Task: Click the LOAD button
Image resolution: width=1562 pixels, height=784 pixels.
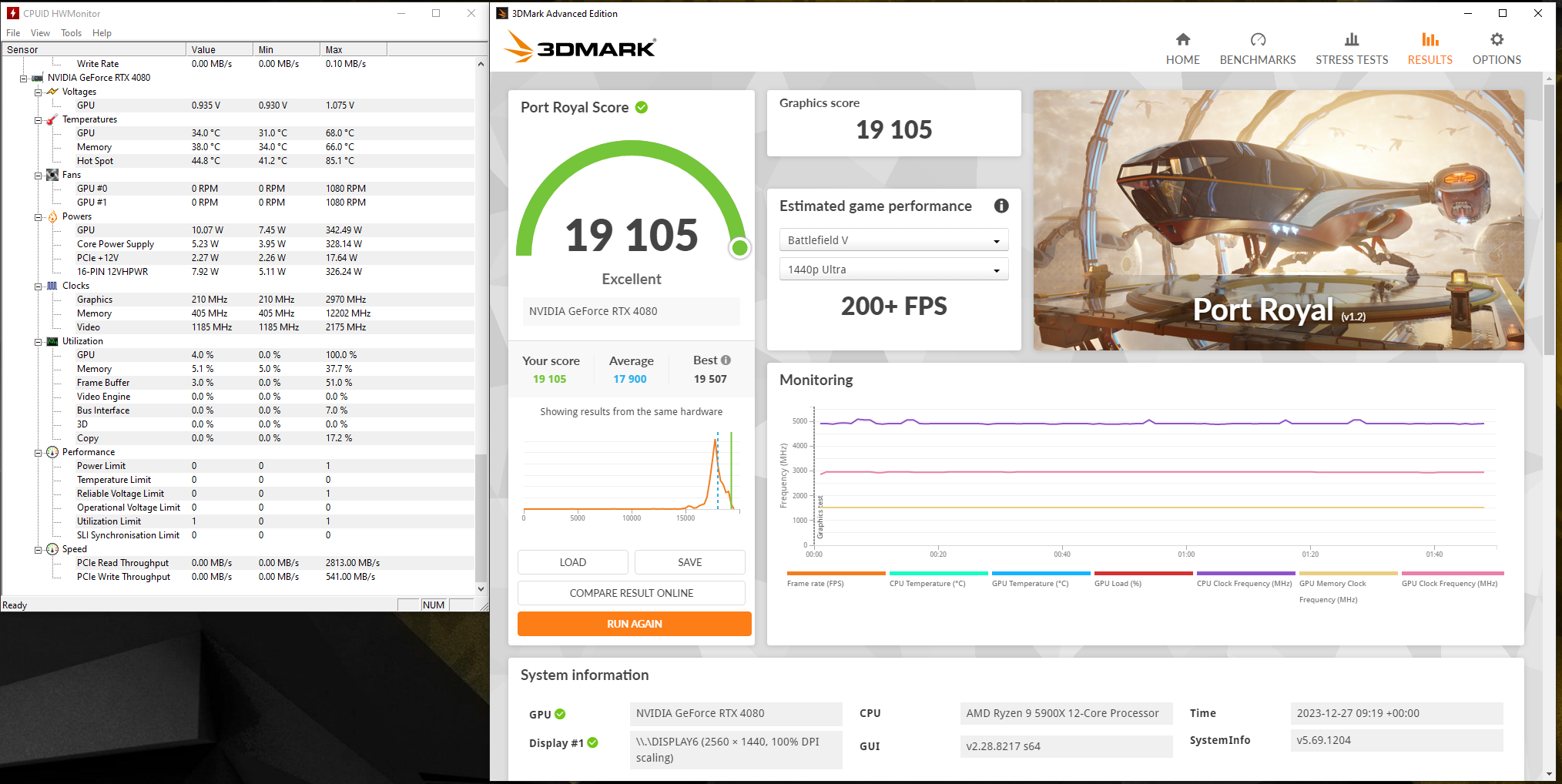Action: [x=573, y=562]
